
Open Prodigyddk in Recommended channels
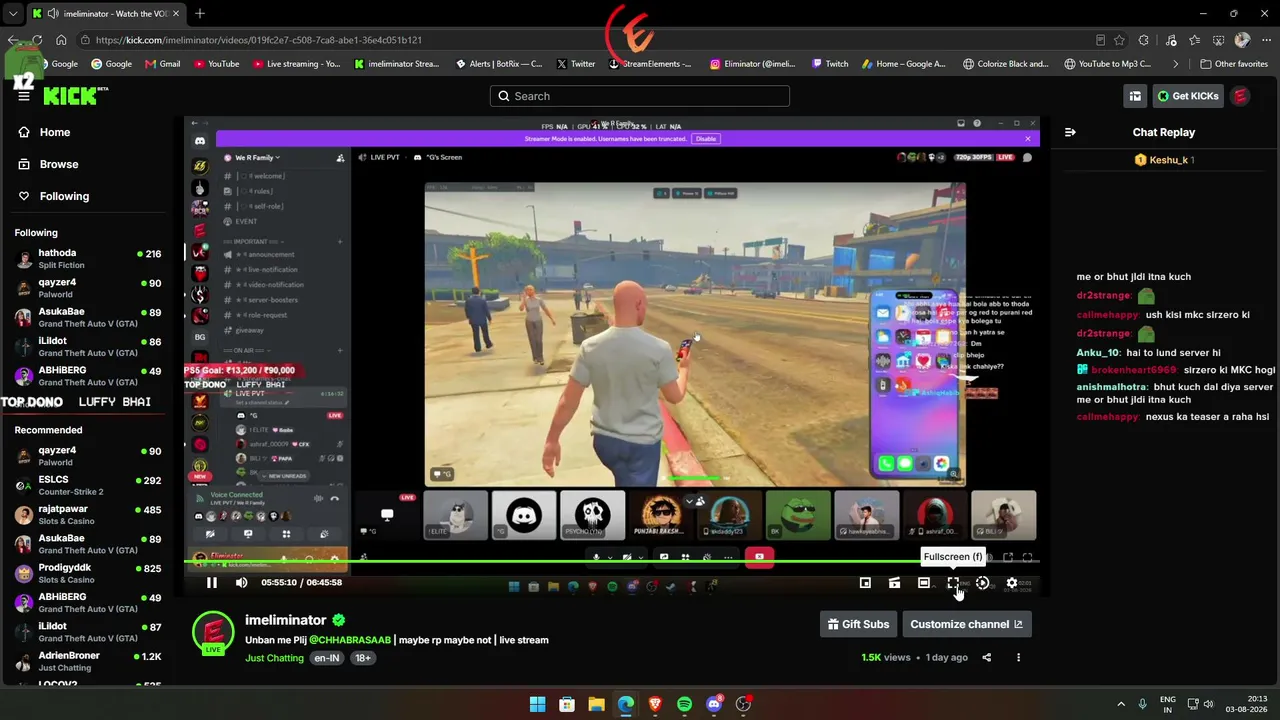[x=88, y=573]
